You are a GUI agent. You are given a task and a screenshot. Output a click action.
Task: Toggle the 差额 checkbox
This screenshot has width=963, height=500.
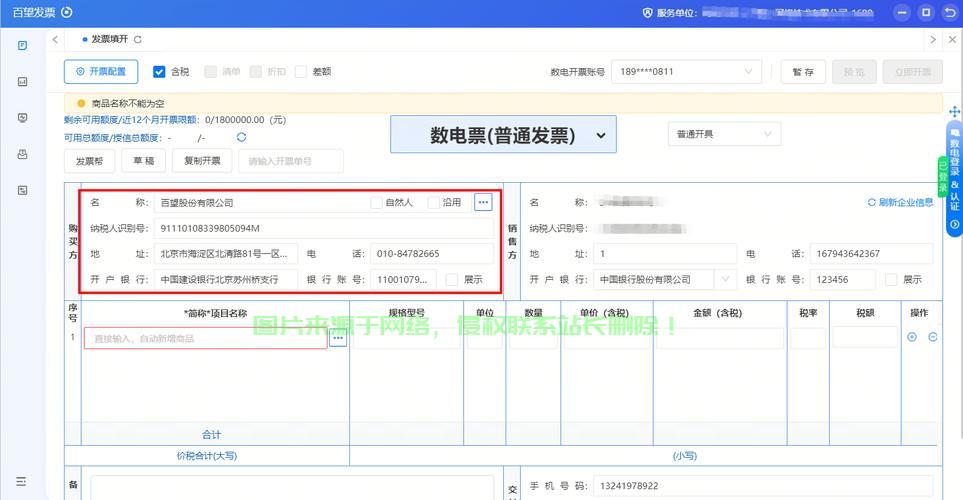301,72
